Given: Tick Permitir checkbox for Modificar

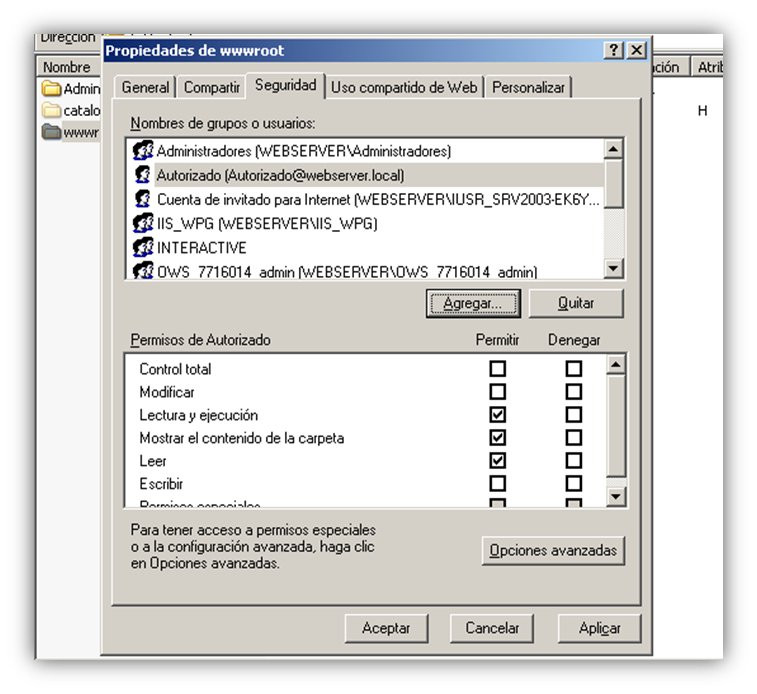Looking at the screenshot, I should 497,391.
